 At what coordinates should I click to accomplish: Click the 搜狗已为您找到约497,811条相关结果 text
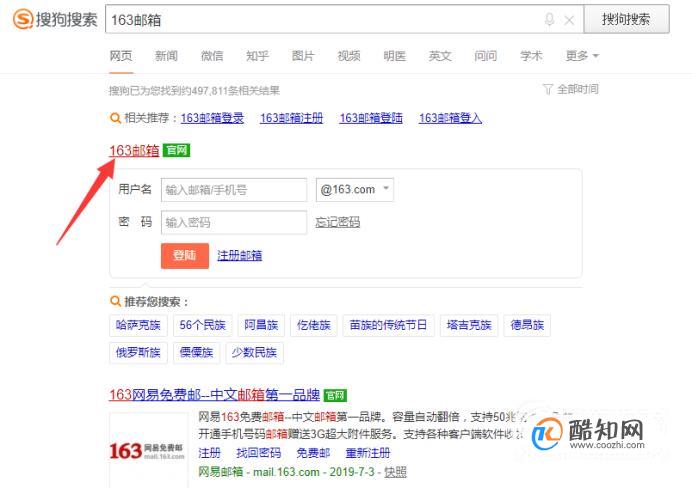click(194, 91)
